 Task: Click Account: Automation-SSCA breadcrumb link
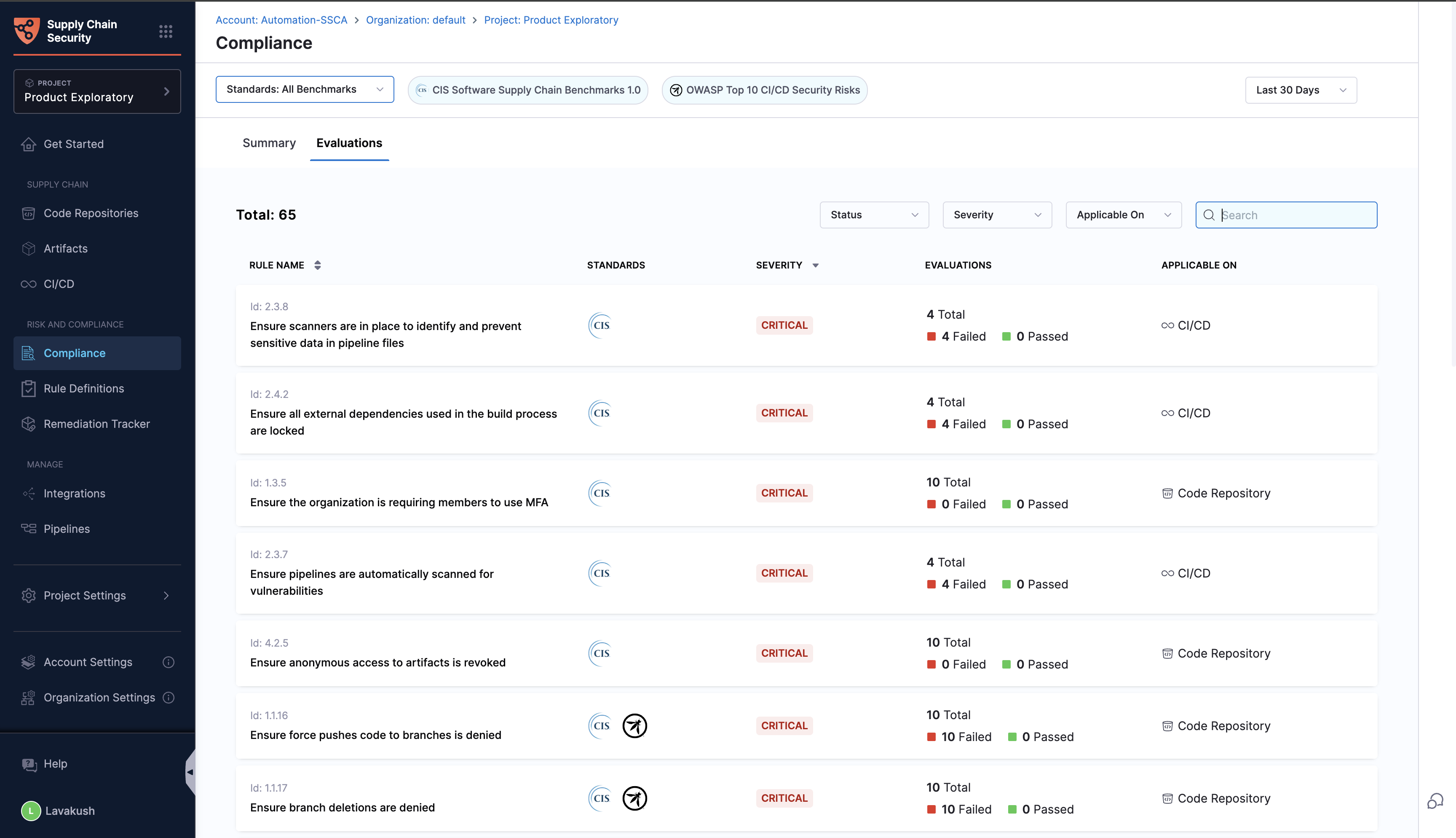pyautogui.click(x=281, y=20)
